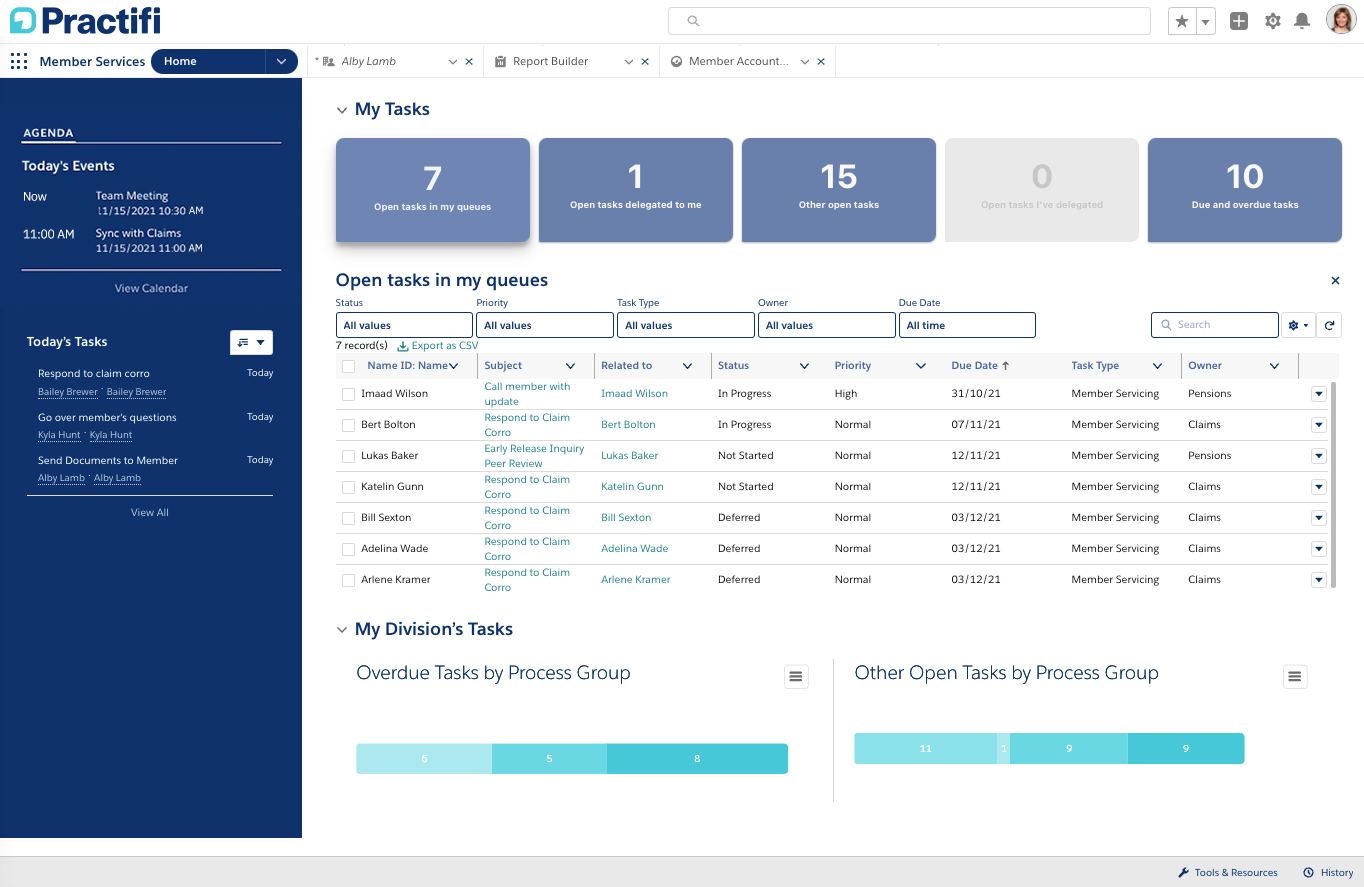Open the Overdue Tasks chart menu icon
Screen dimensions: 1364x887
click(x=796, y=676)
